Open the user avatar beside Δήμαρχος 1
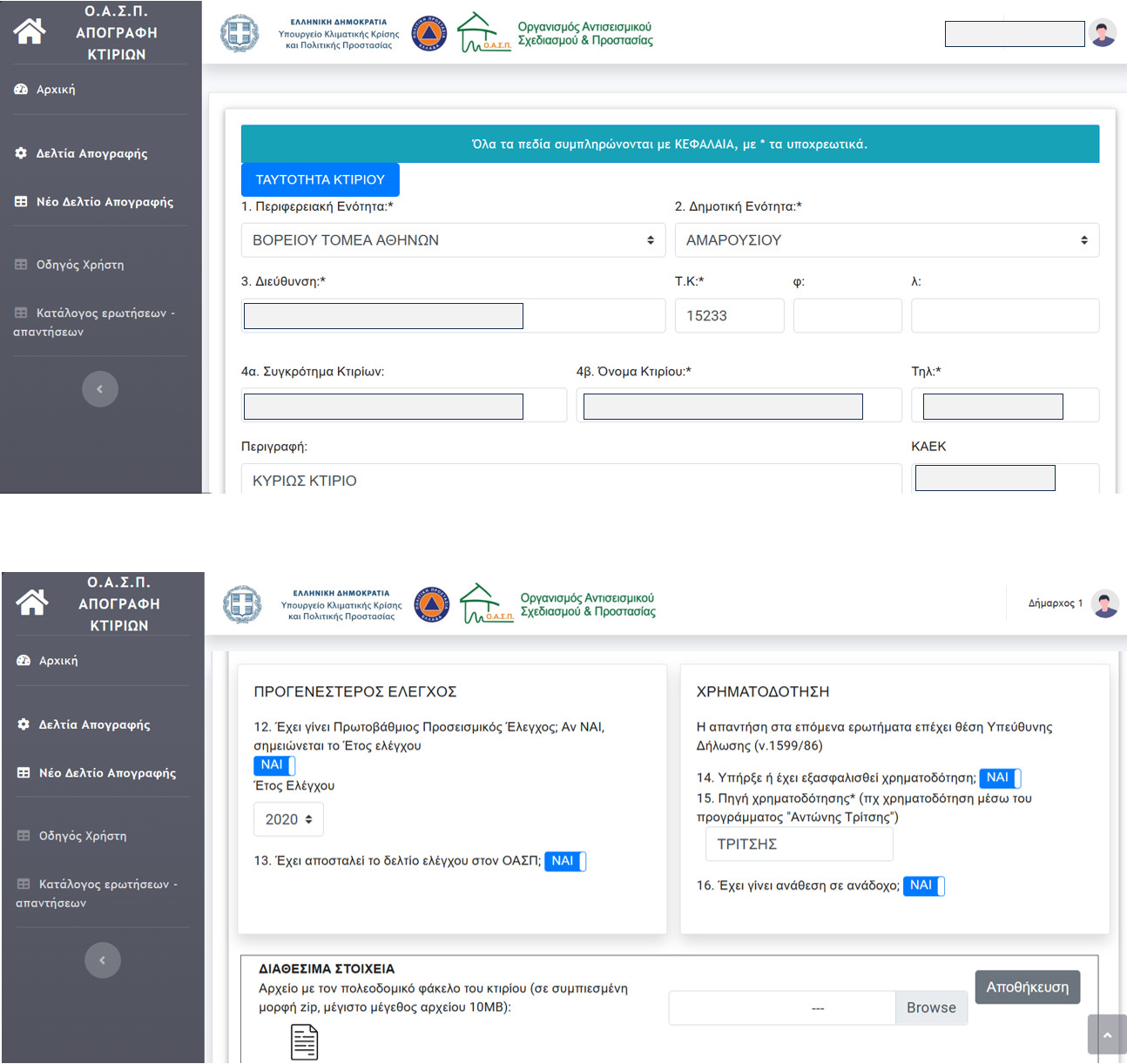The height and width of the screenshot is (1064, 1127). coord(1105,603)
